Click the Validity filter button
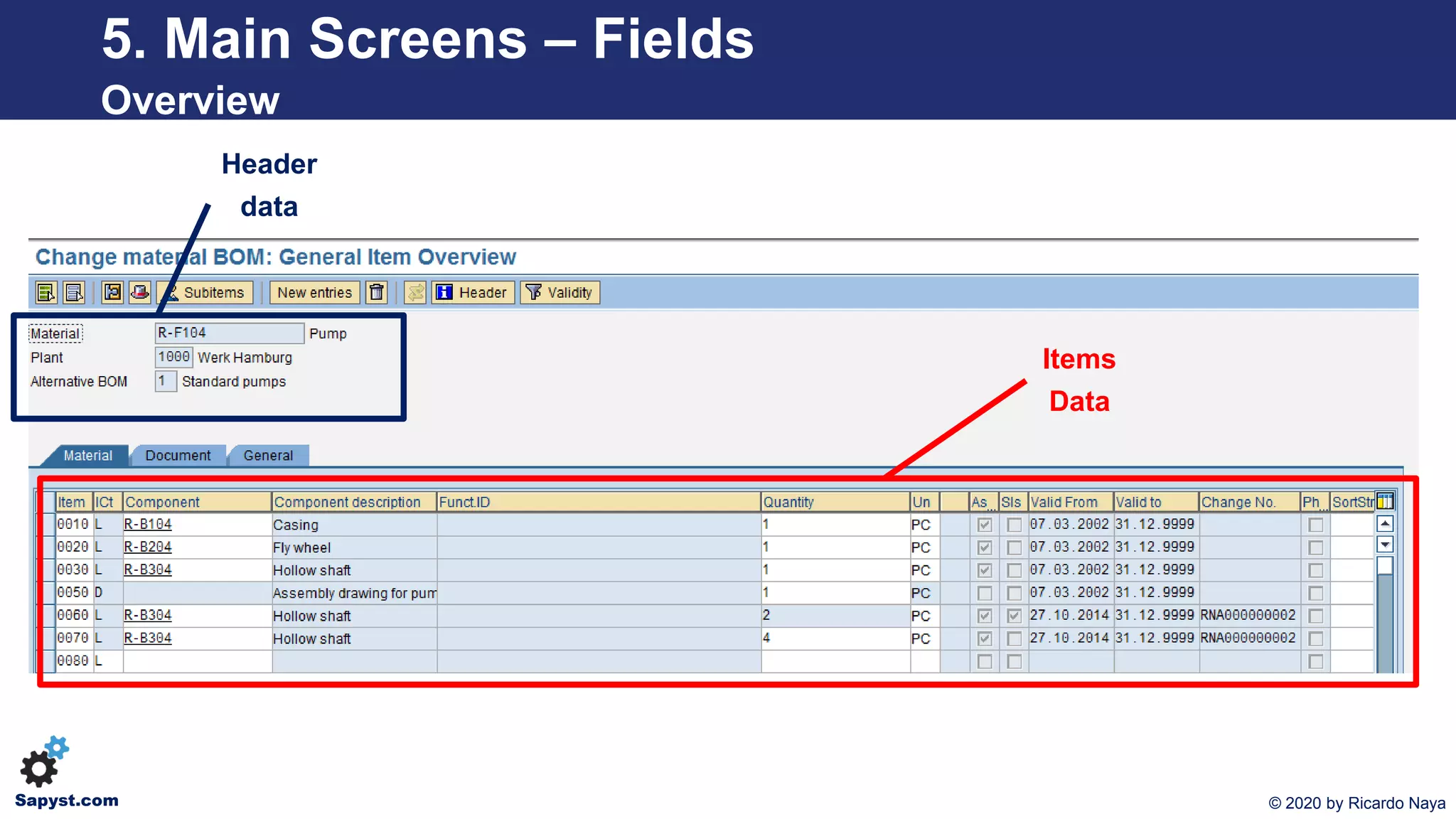Screen dimensions: 1456x819 (560, 292)
